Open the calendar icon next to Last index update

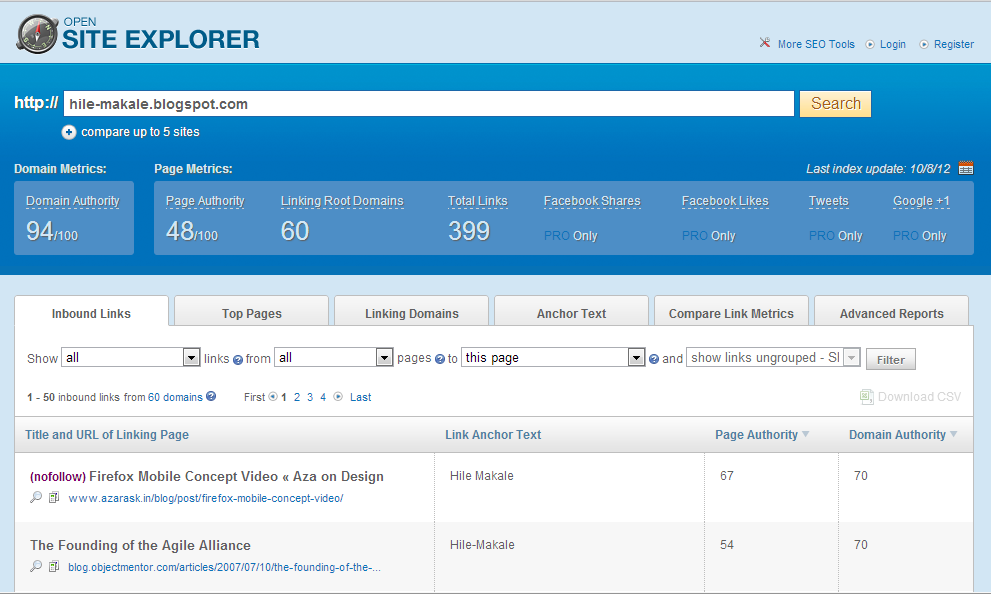click(966, 168)
